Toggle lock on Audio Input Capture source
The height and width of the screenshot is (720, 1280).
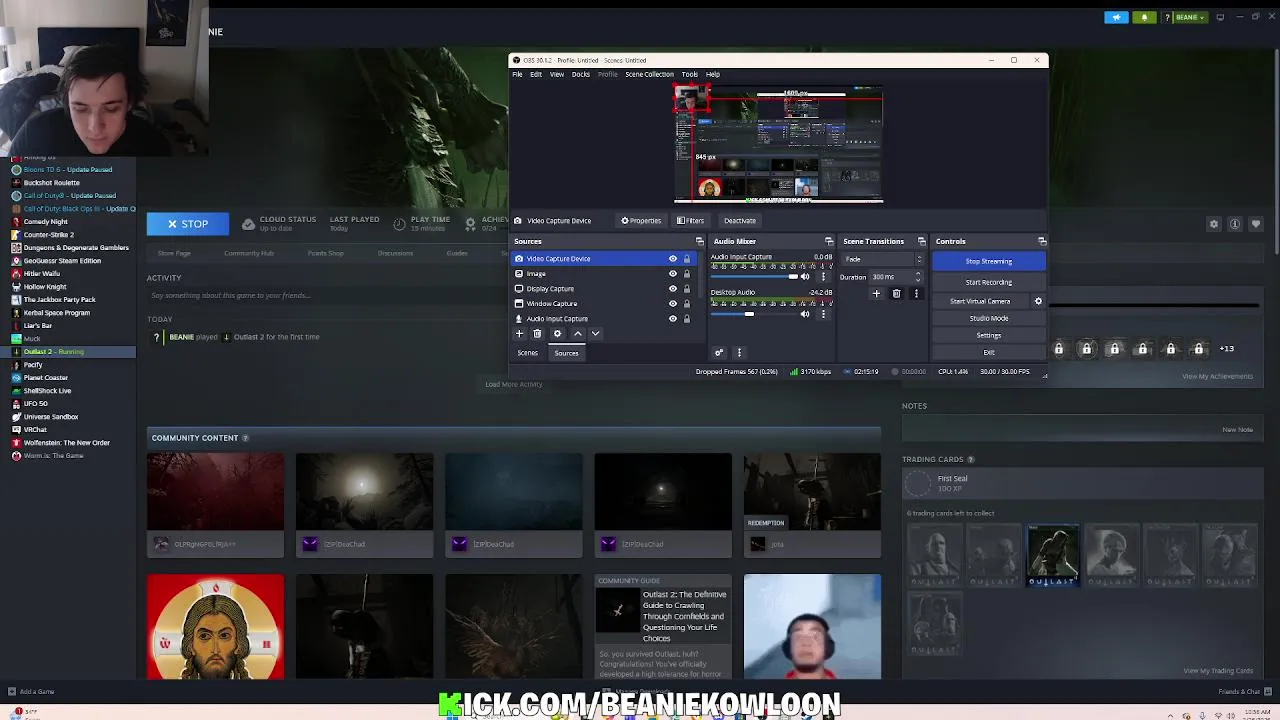tap(686, 319)
